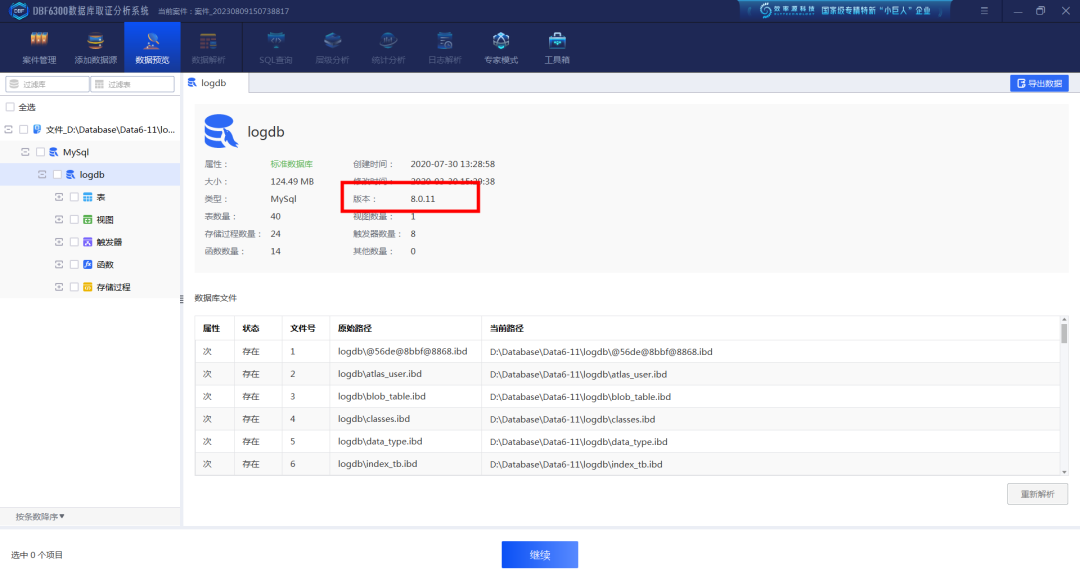Click in the 过滤表 filter table field
Viewport: 1080px width, 580px height.
(132, 84)
